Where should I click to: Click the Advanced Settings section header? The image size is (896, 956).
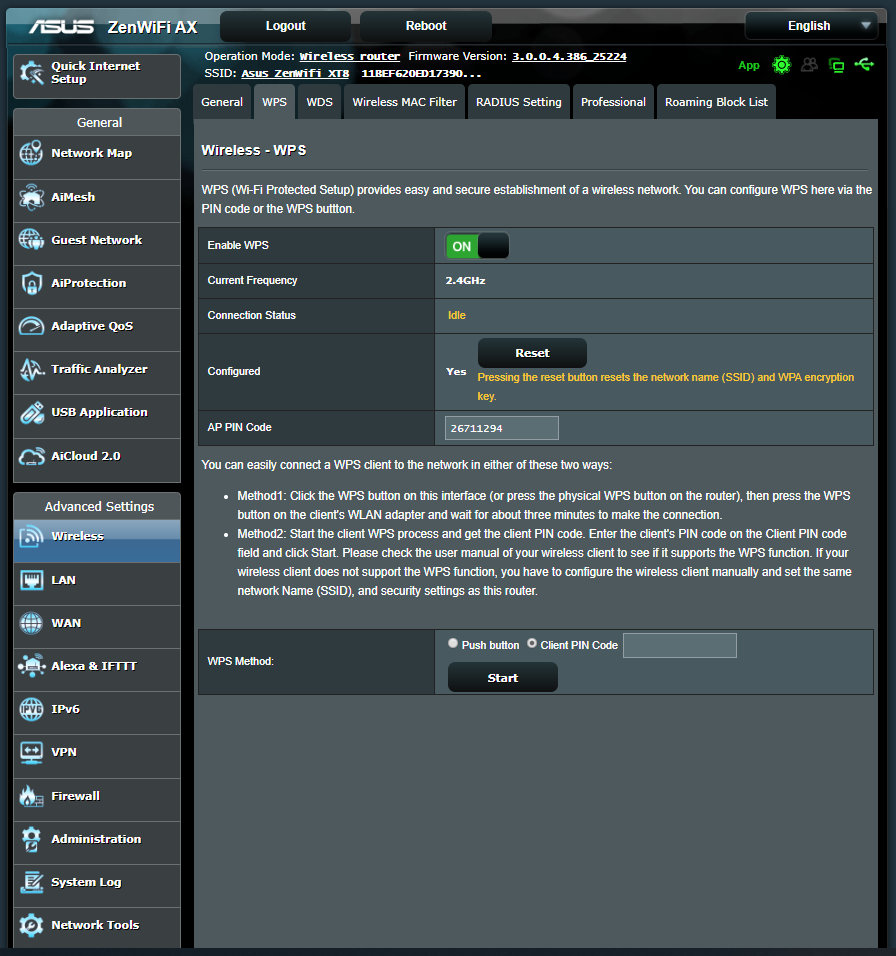click(99, 506)
